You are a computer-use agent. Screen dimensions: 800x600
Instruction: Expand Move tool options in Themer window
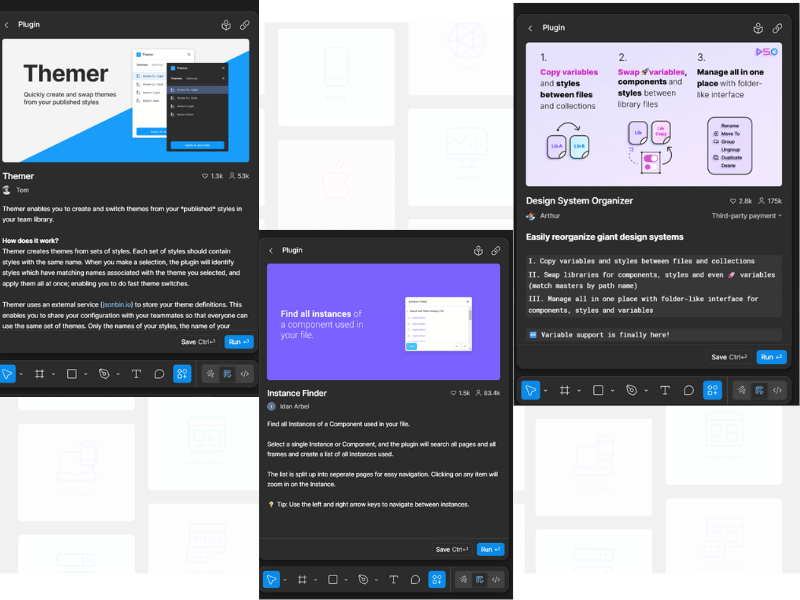(21, 374)
